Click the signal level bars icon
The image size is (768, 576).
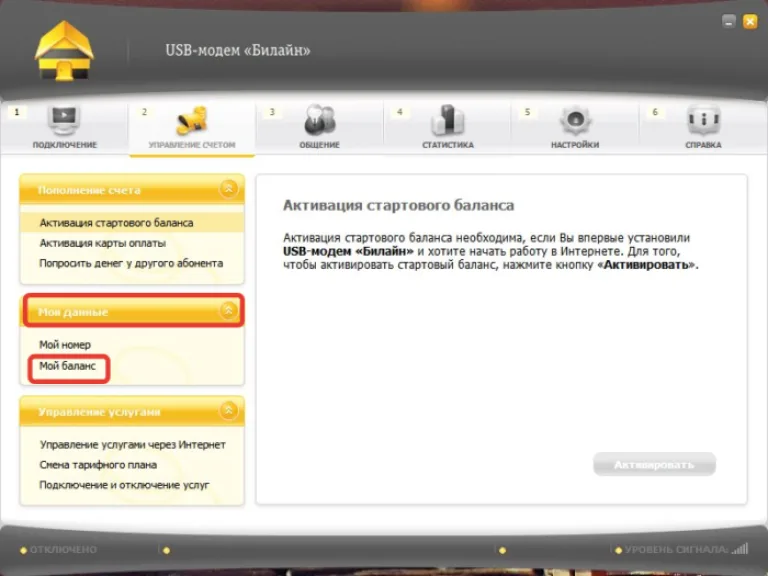[741, 549]
